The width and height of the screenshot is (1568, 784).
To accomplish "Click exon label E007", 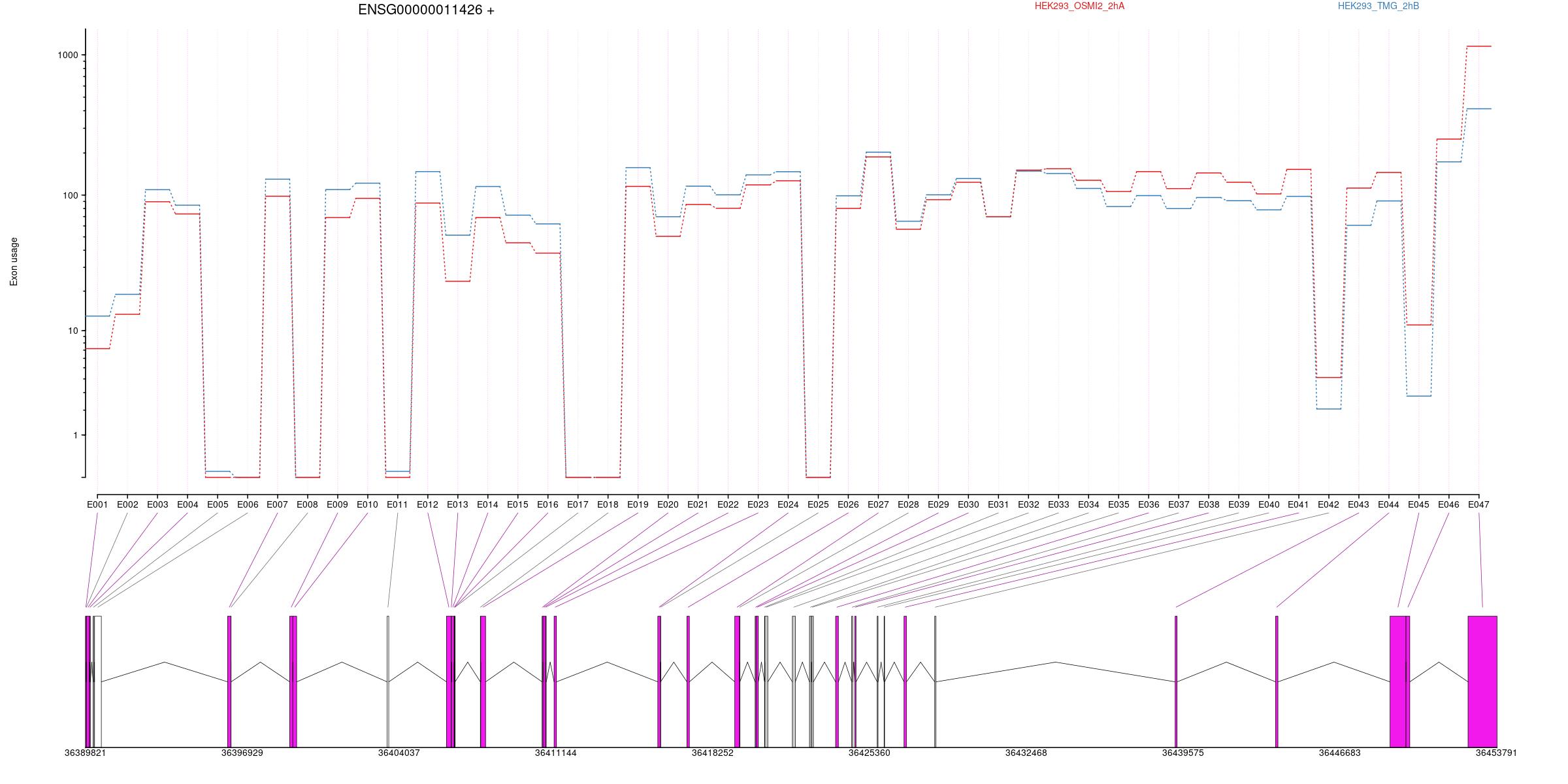I will 278,504.
